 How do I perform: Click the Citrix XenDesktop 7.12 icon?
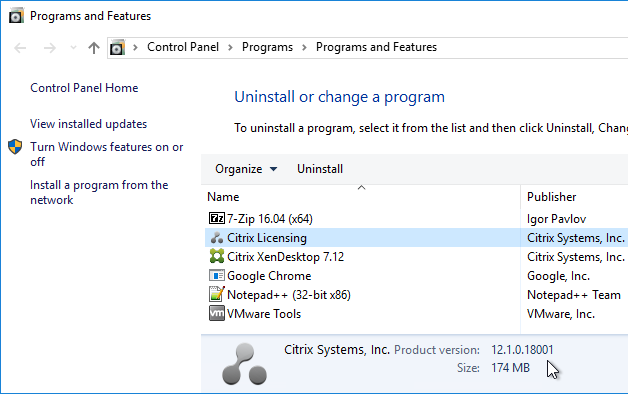coord(217,256)
